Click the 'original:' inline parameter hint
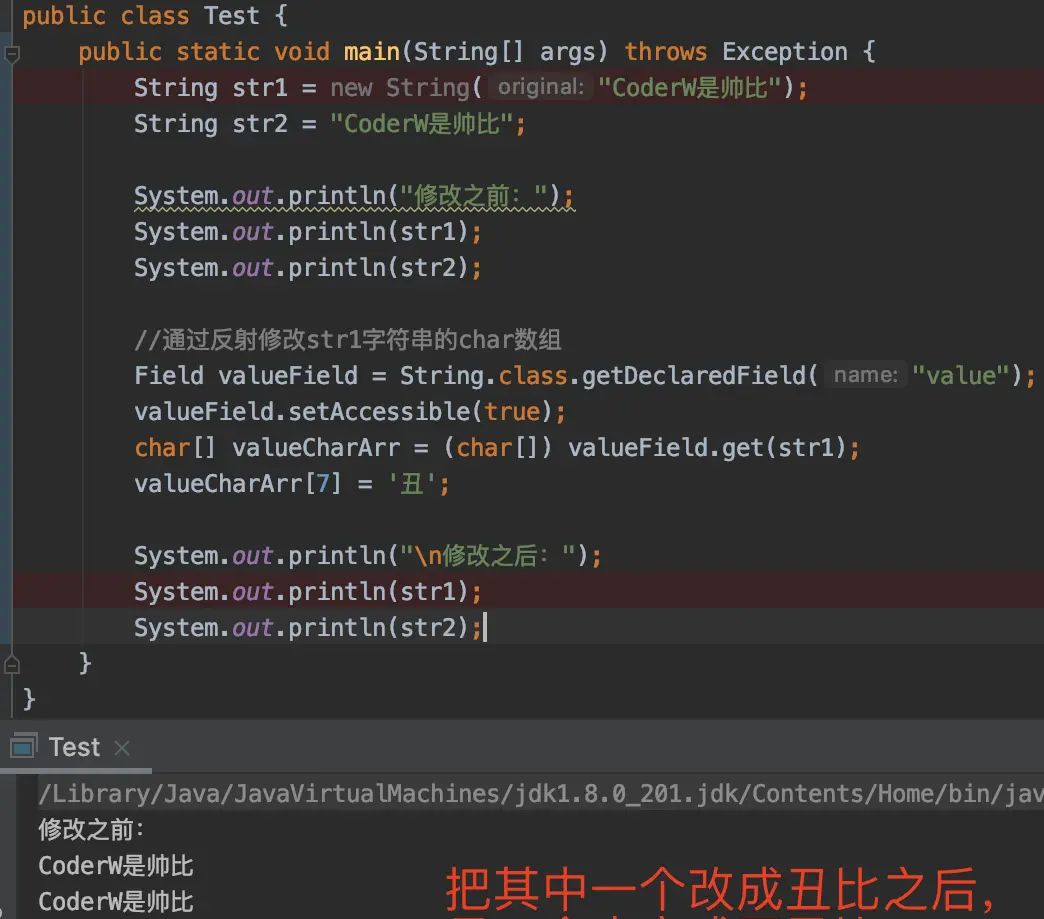This screenshot has height=919, width=1044. tap(538, 87)
